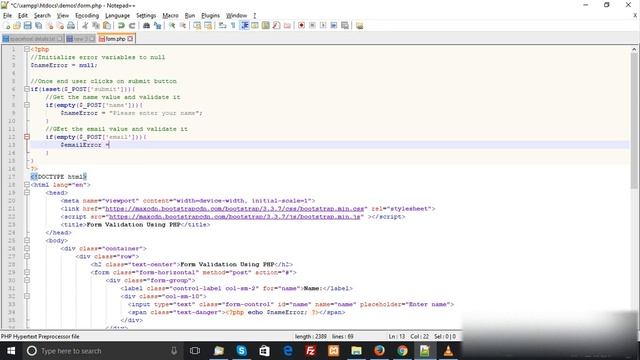The image size is (640, 360).
Task: Open the File menu
Action: (7, 16)
